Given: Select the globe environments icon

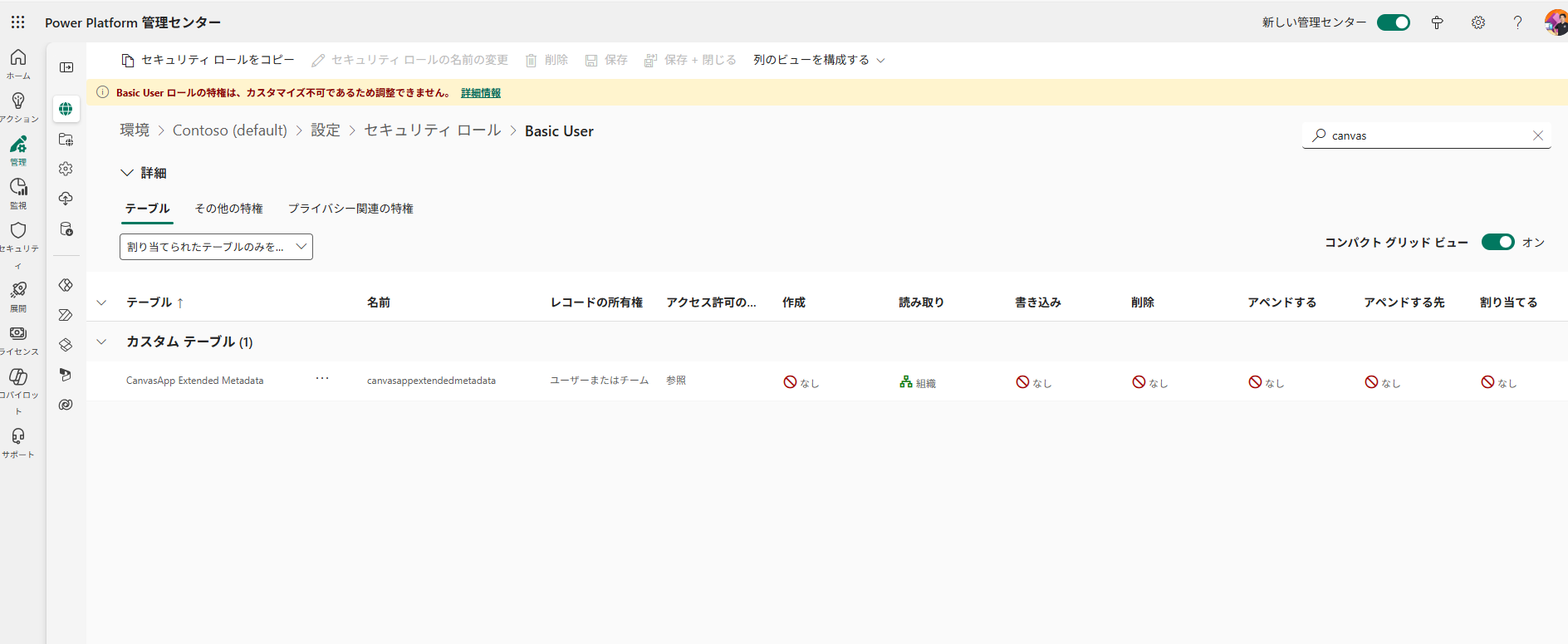Looking at the screenshot, I should tap(66, 109).
